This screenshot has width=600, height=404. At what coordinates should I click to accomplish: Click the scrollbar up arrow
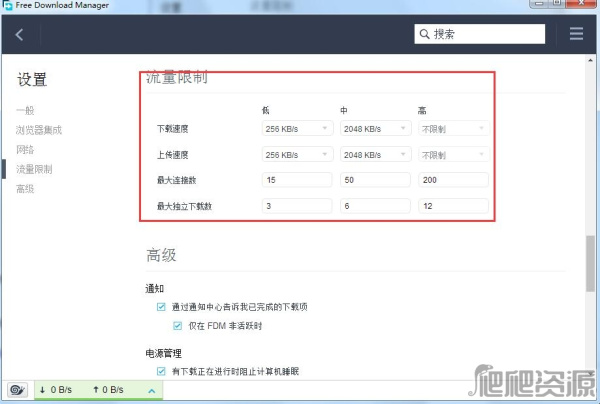click(x=590, y=60)
